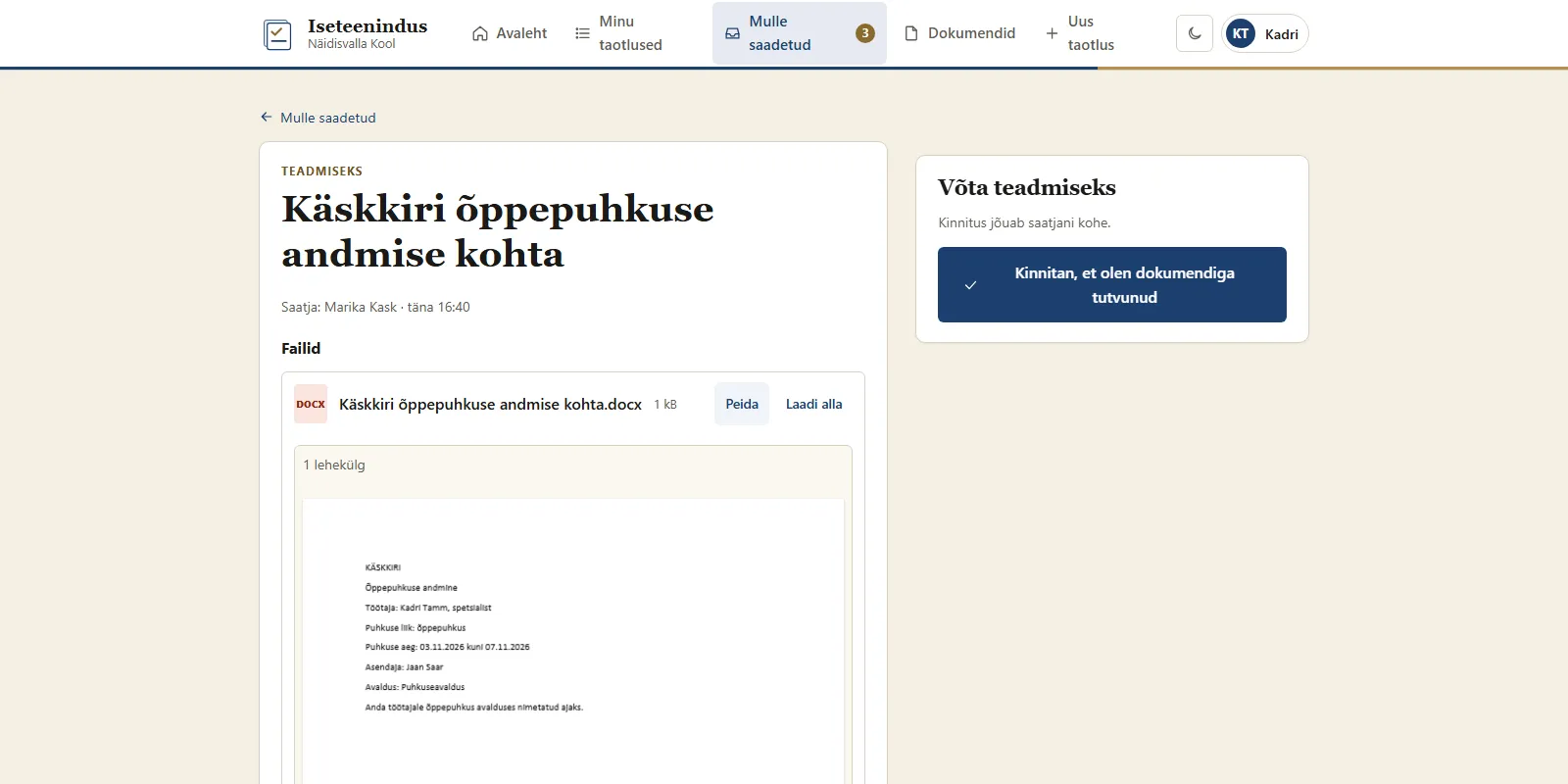Screen dimensions: 1568x784
Task: Click the '1 lehekülg' page count text
Action: coord(334,465)
